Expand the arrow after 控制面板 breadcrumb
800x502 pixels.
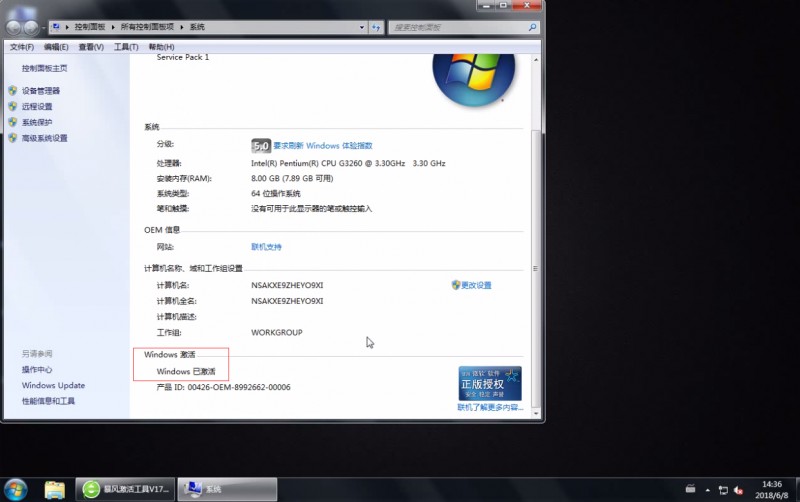113,27
